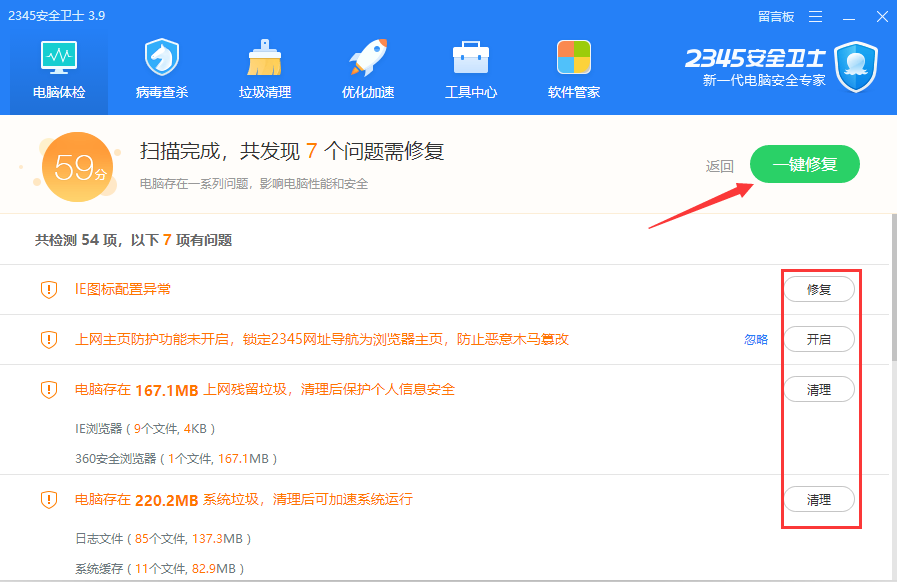This screenshot has height=582, width=897.
Task: Select the 软件管家 tab label
Action: (574, 92)
